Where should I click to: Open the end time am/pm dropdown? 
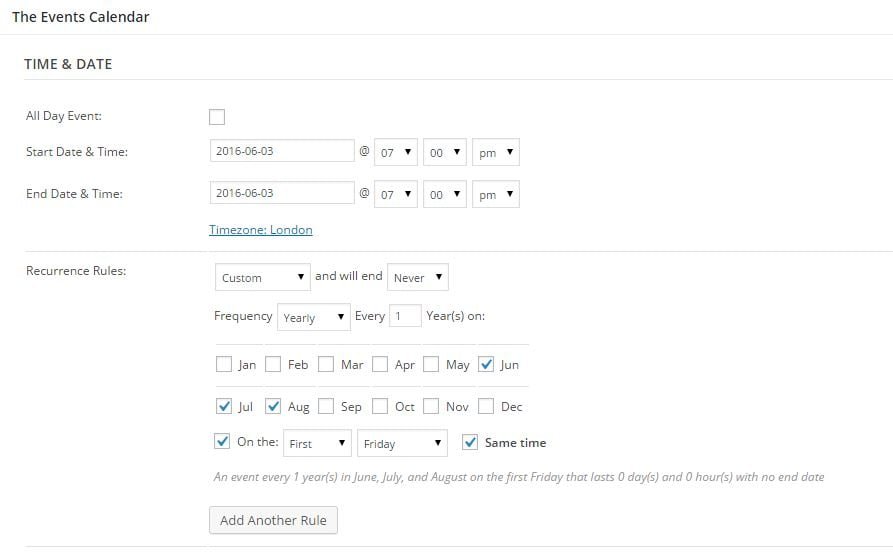click(x=496, y=194)
